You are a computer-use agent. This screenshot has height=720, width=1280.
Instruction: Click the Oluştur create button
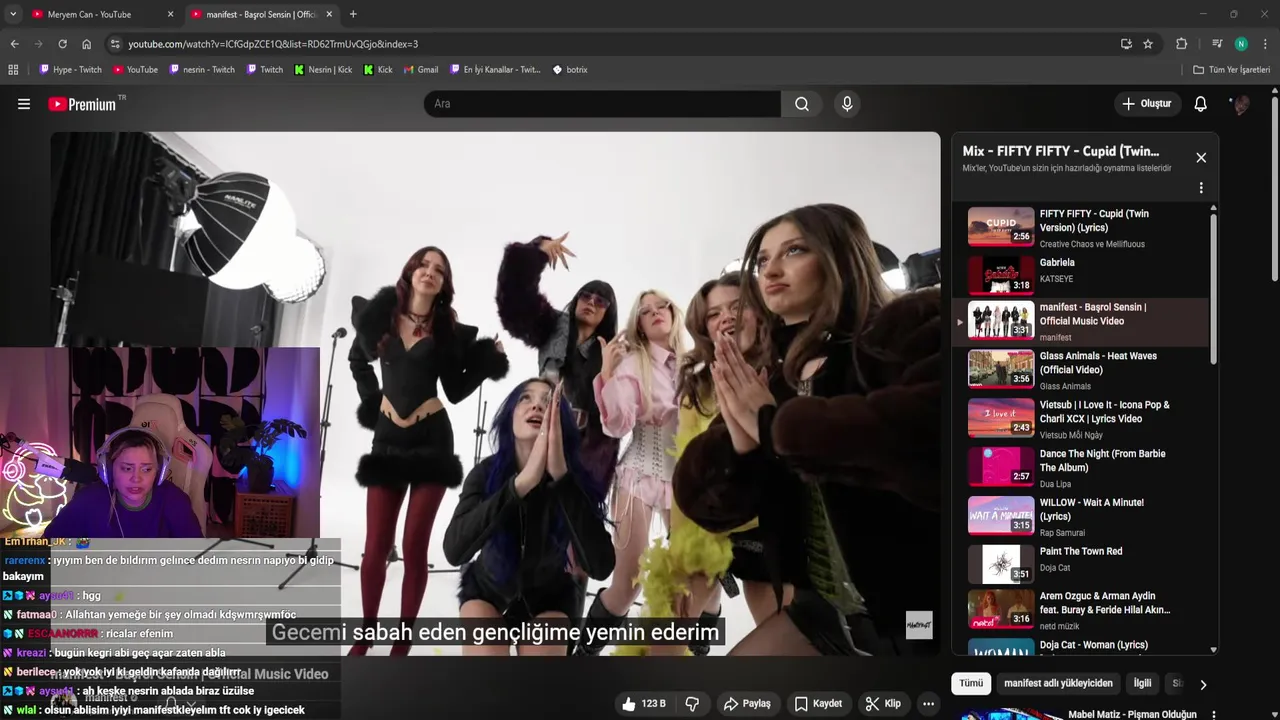click(1147, 104)
